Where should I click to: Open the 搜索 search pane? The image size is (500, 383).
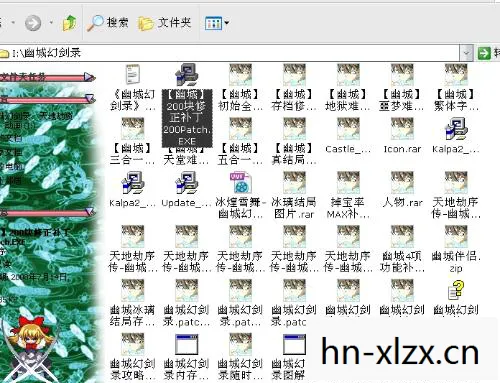pos(108,23)
